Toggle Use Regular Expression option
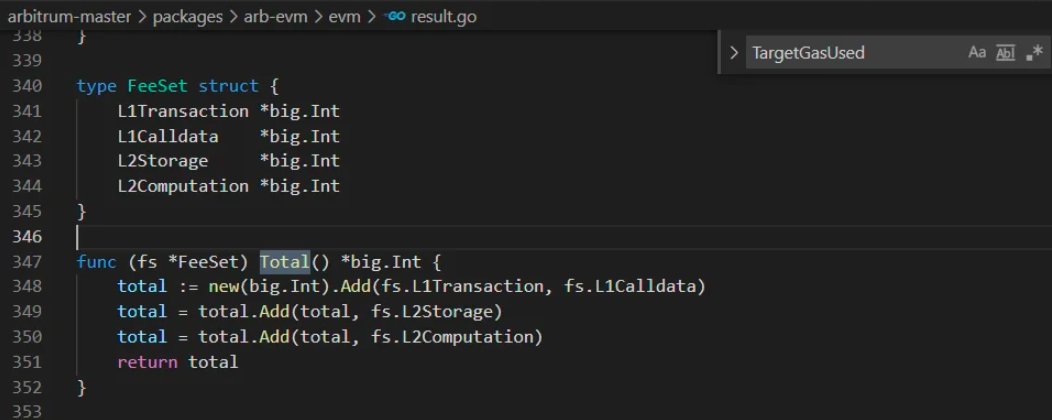1052x420 pixels. pyautogui.click(x=1034, y=52)
